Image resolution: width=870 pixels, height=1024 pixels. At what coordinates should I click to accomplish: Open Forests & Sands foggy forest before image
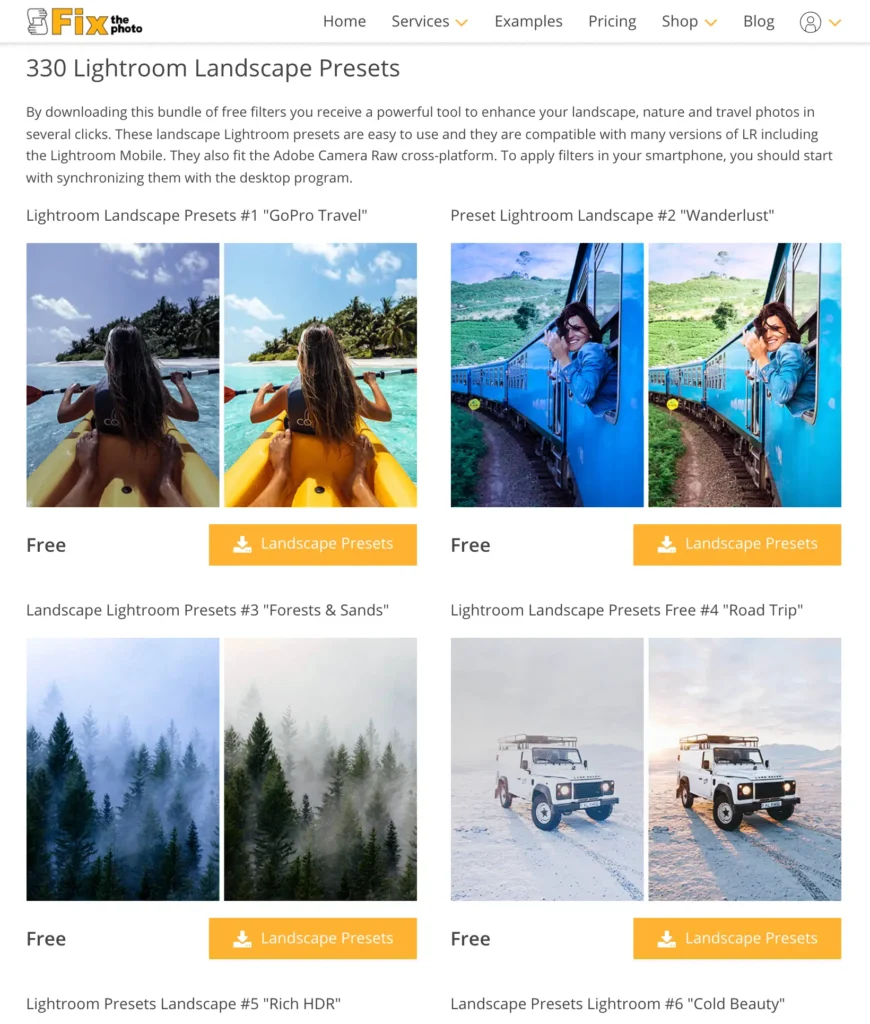[x=123, y=769]
